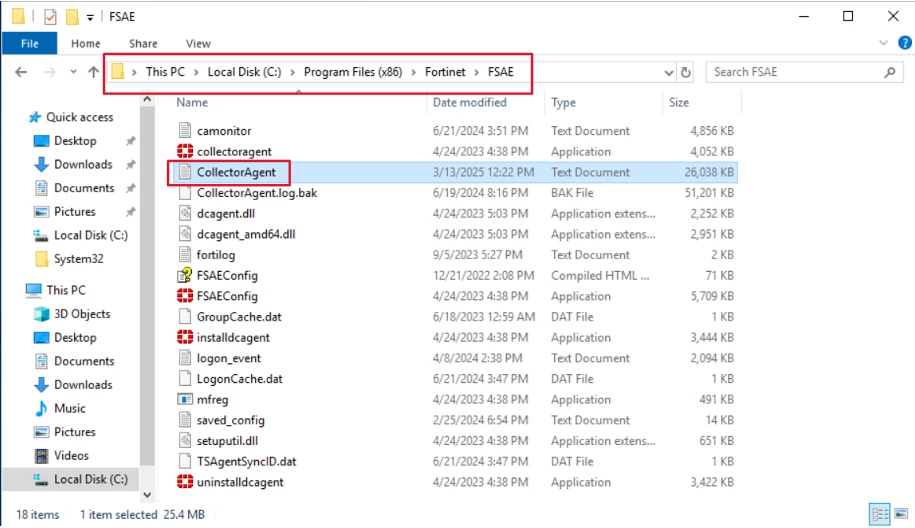Expand the ribbon with the chevron
This screenshot has width=915, height=528.
(x=883, y=43)
